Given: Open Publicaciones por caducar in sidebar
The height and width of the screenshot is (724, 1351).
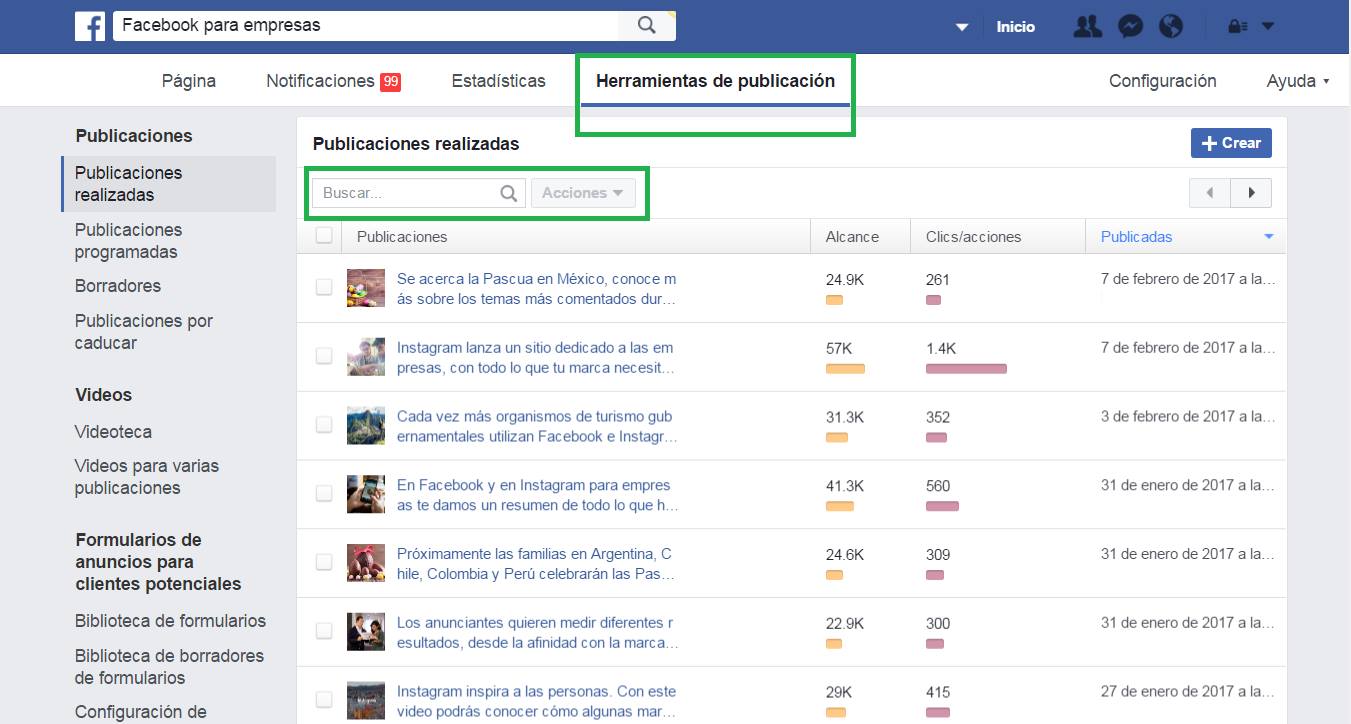Looking at the screenshot, I should tap(144, 332).
